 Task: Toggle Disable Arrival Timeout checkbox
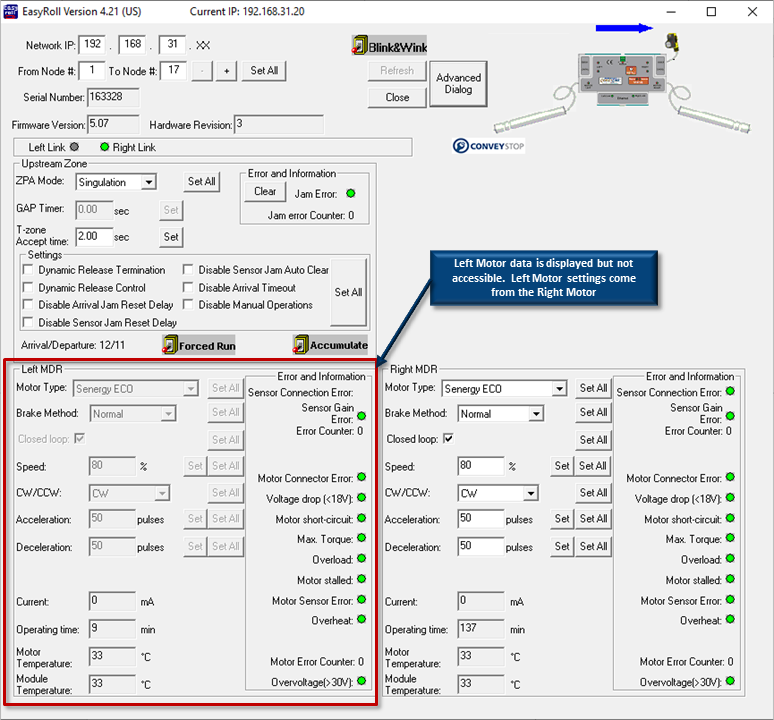coord(188,287)
